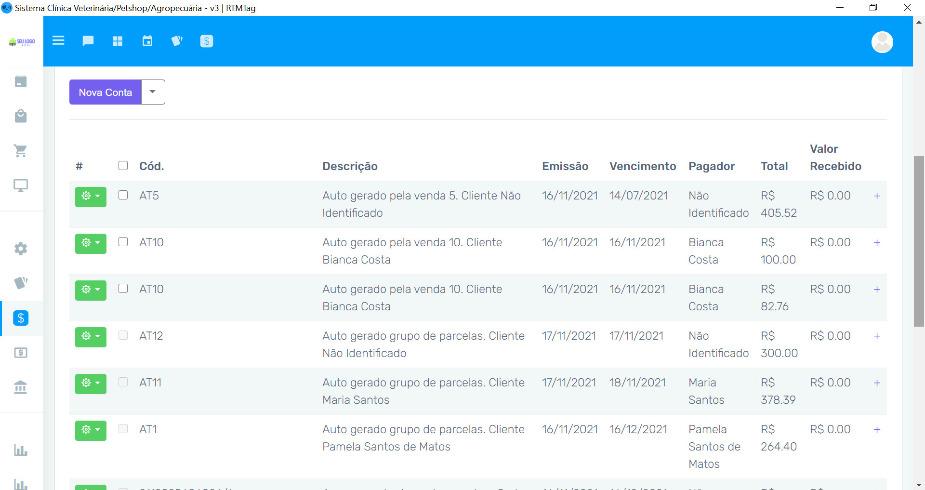Click plus icon on AT1 row
This screenshot has width=925, height=490.
tap(877, 429)
